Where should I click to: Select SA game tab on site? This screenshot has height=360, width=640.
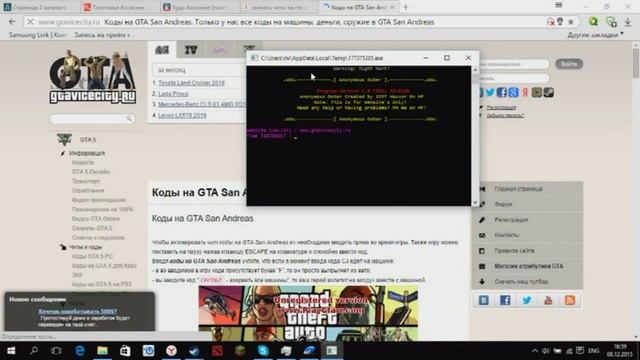[162, 50]
